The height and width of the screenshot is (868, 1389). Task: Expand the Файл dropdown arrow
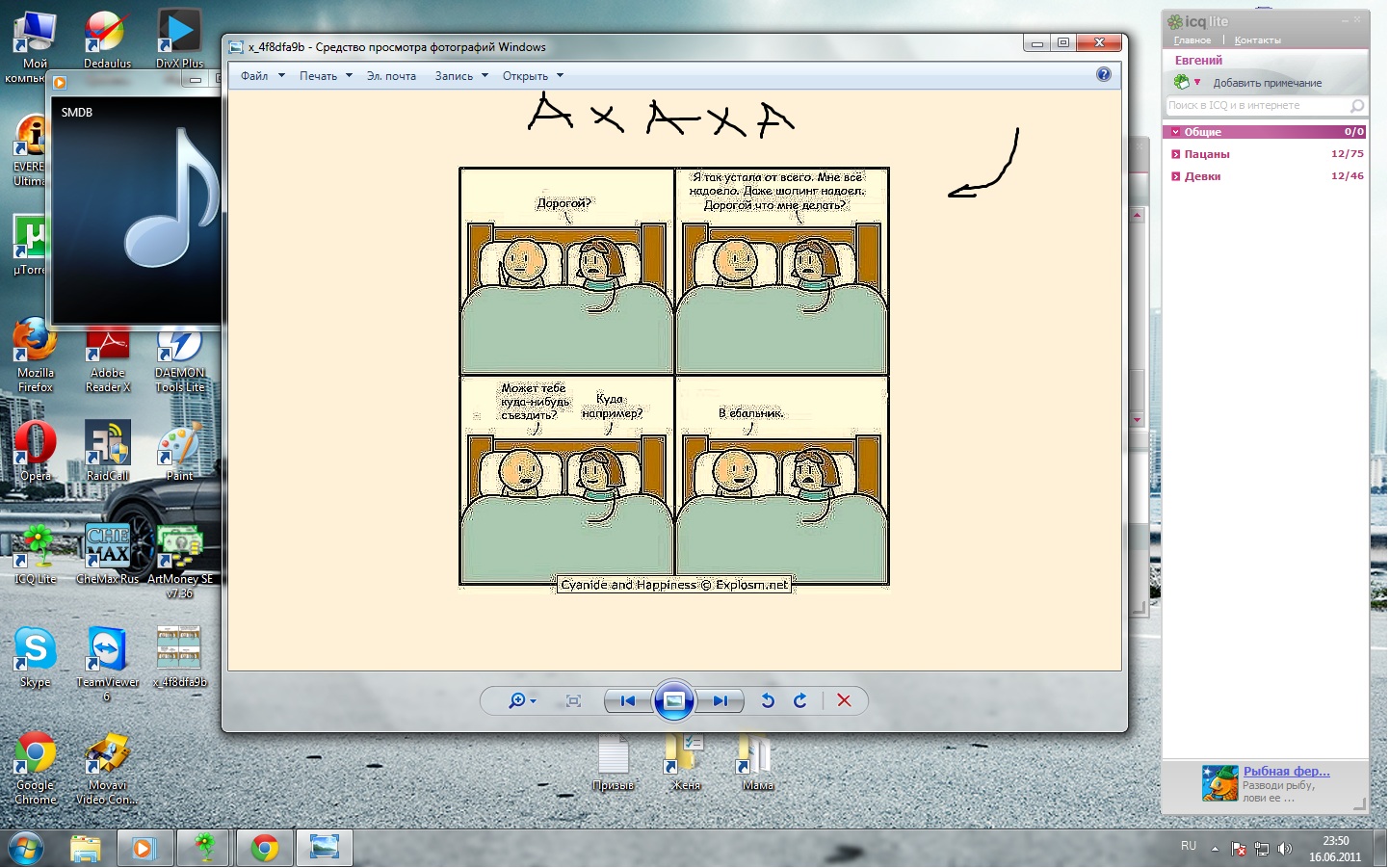click(281, 75)
